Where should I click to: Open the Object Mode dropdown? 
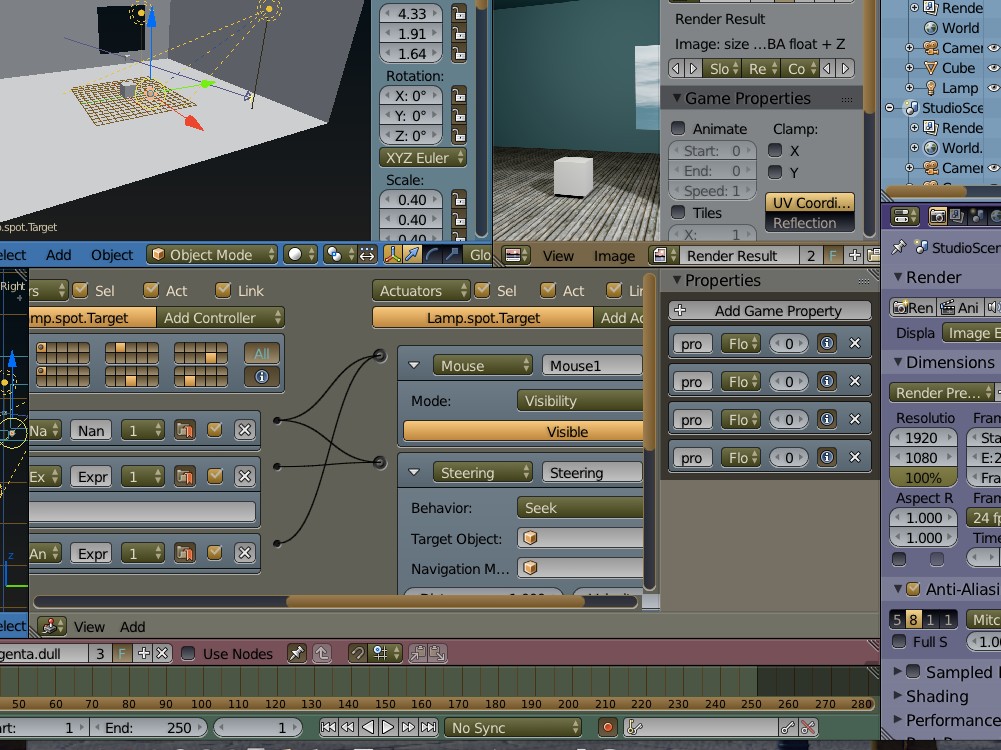pyautogui.click(x=211, y=255)
